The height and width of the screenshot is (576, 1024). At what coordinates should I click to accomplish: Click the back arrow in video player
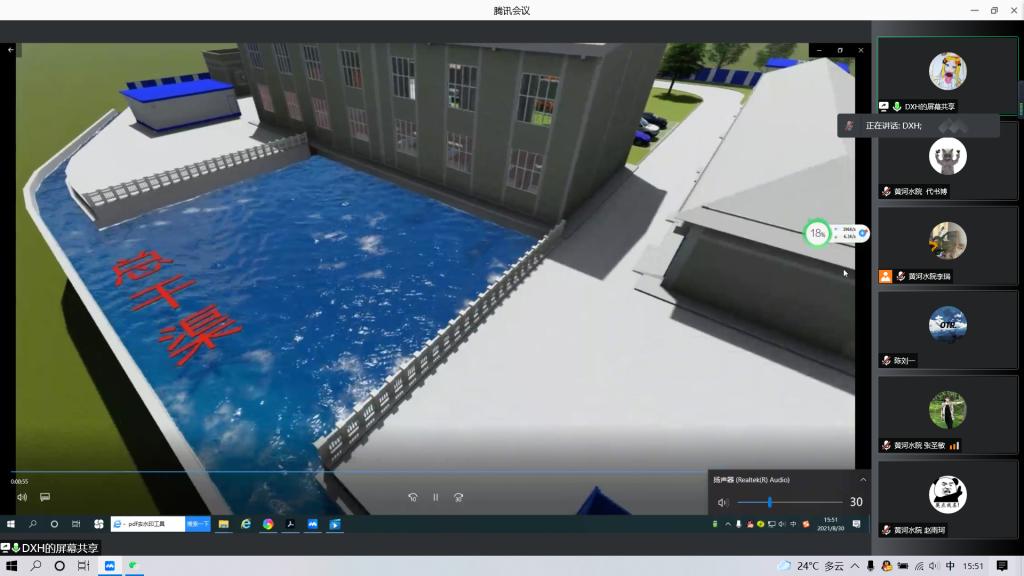coord(11,49)
